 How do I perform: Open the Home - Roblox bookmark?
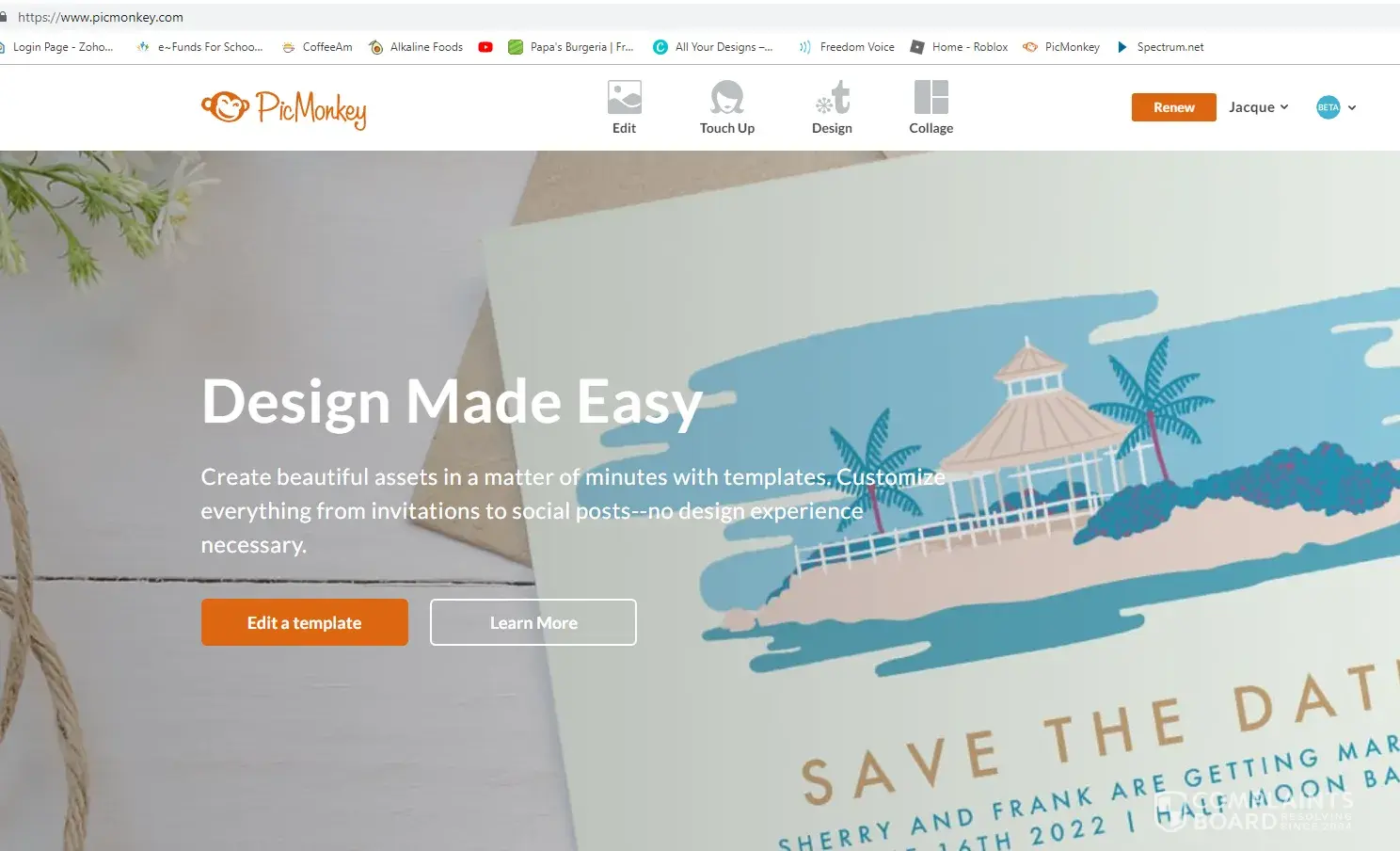pos(959,47)
